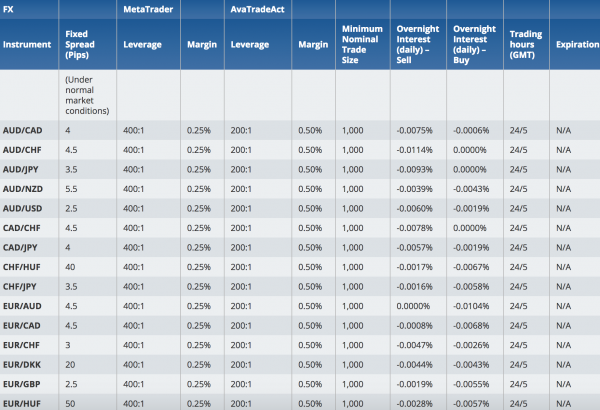Click the Trading hours (GMT) header
The height and width of the screenshot is (410, 600).
tap(526, 44)
